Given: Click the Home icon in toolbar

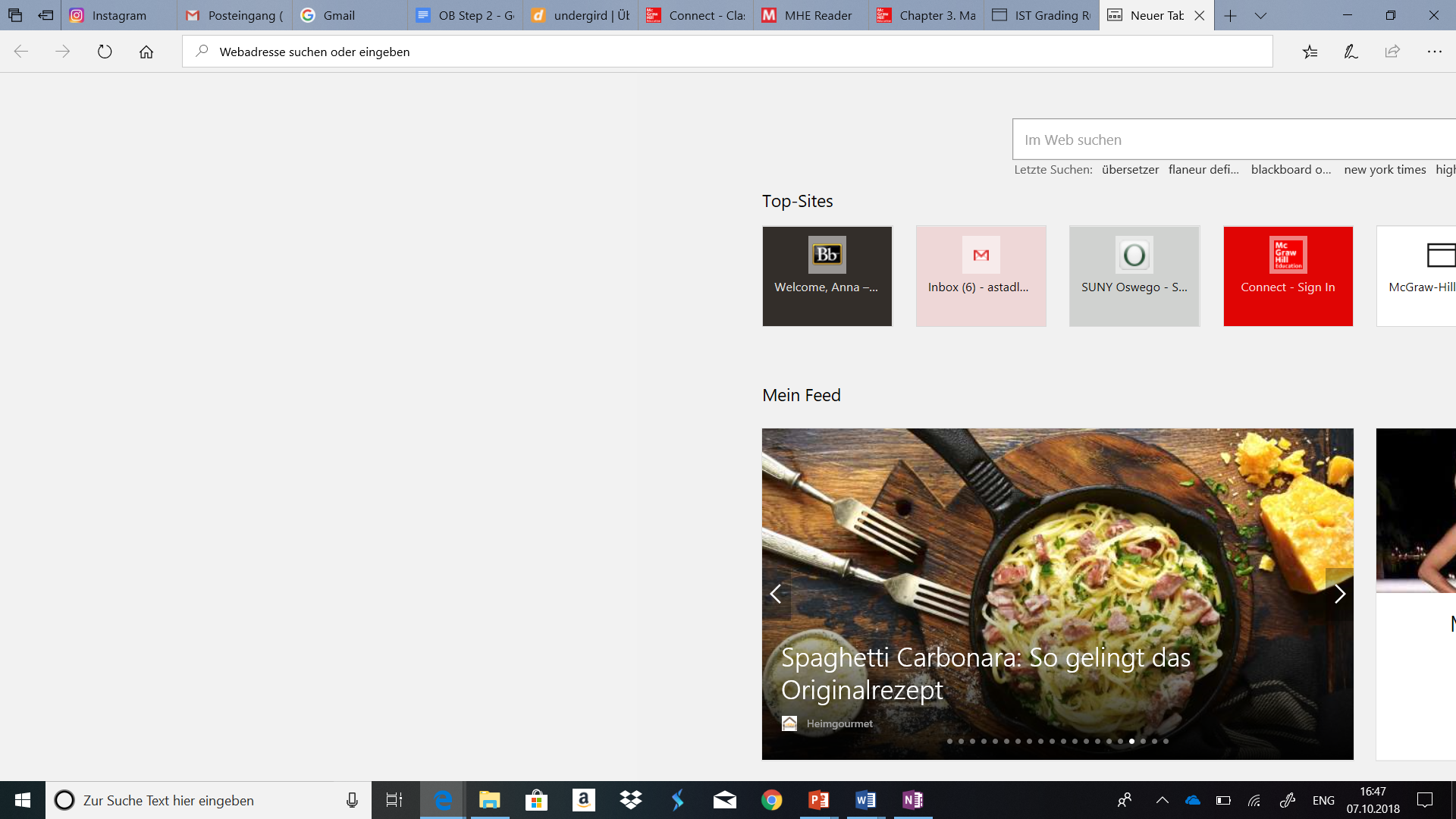Looking at the screenshot, I should pyautogui.click(x=146, y=52).
